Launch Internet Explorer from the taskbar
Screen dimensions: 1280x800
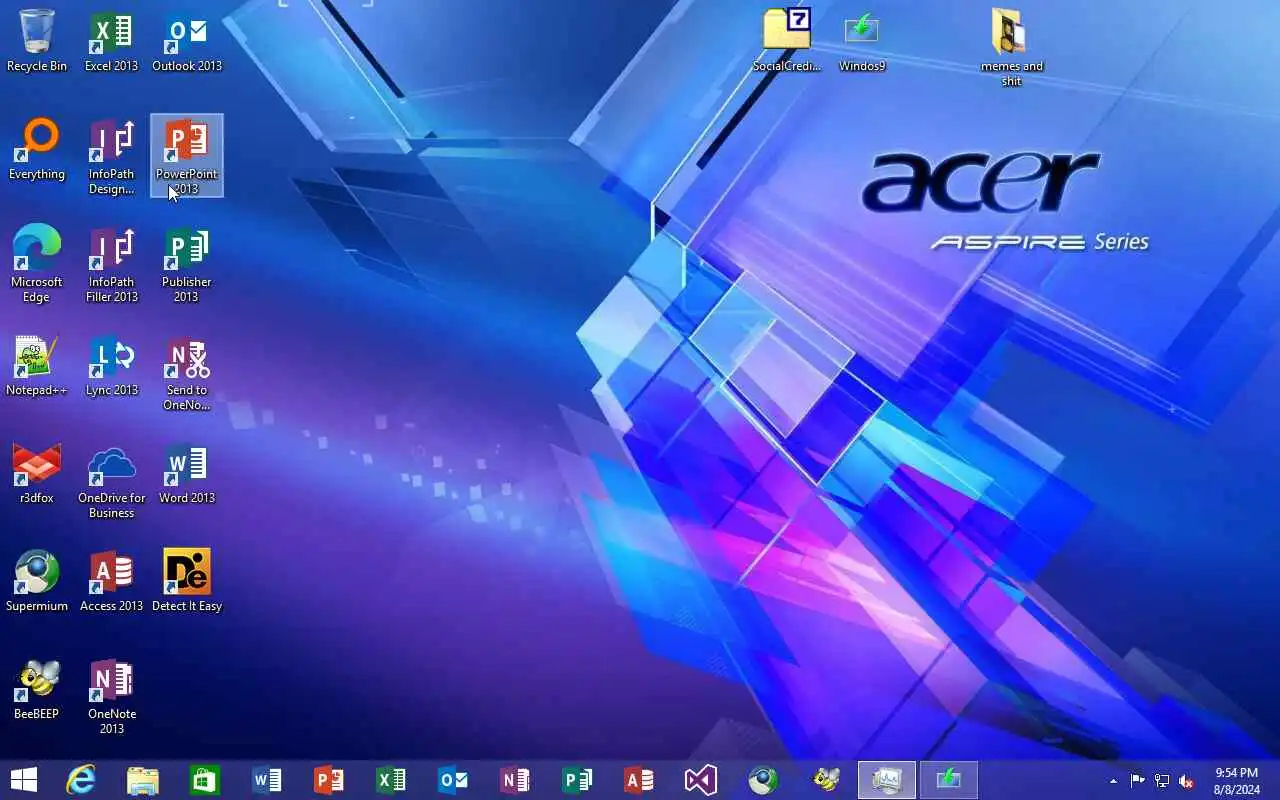click(x=81, y=780)
